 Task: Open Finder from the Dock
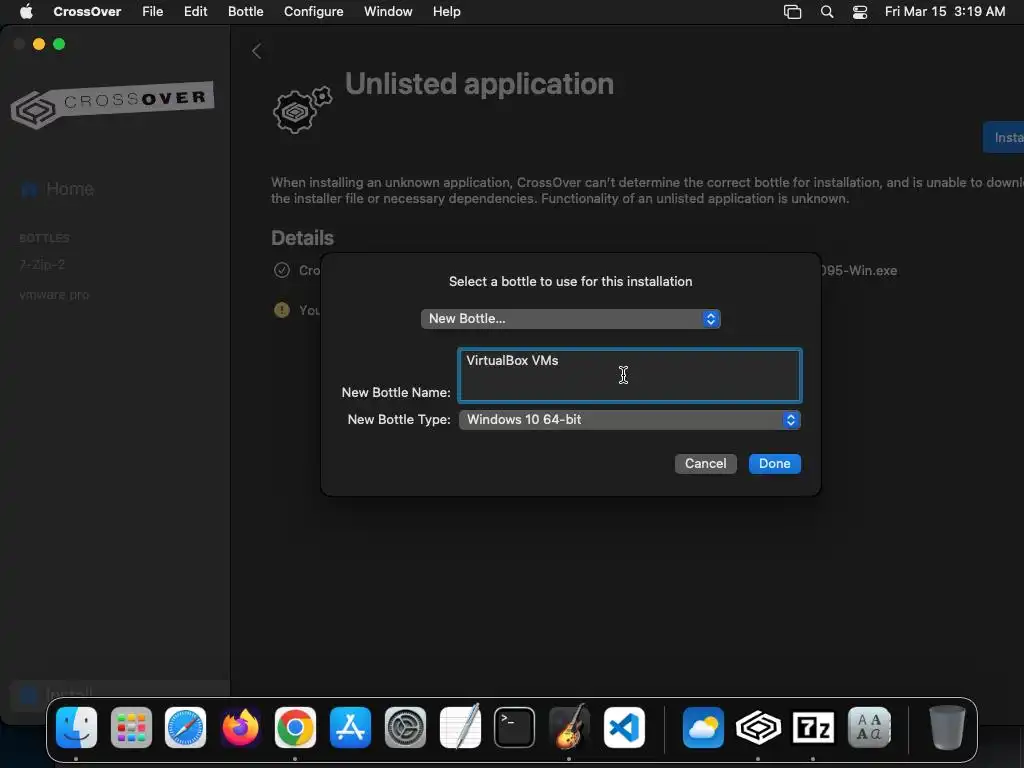[x=76, y=728]
